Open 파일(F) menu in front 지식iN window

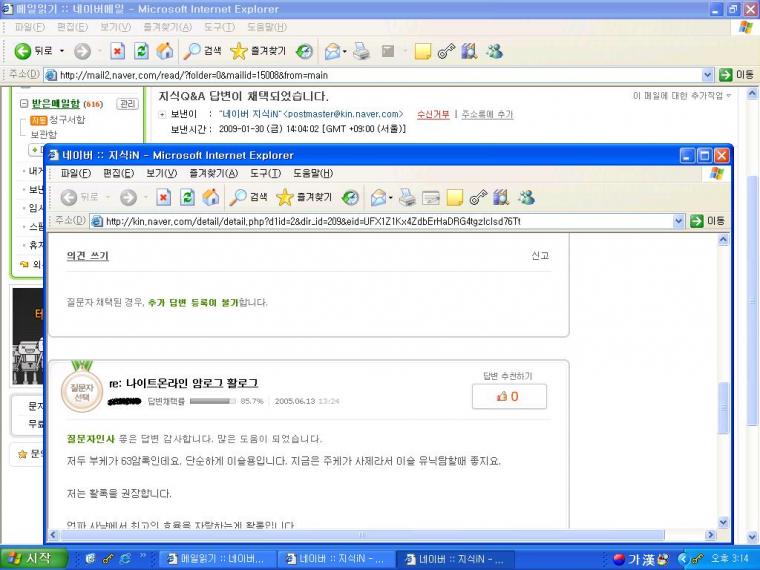point(76,174)
